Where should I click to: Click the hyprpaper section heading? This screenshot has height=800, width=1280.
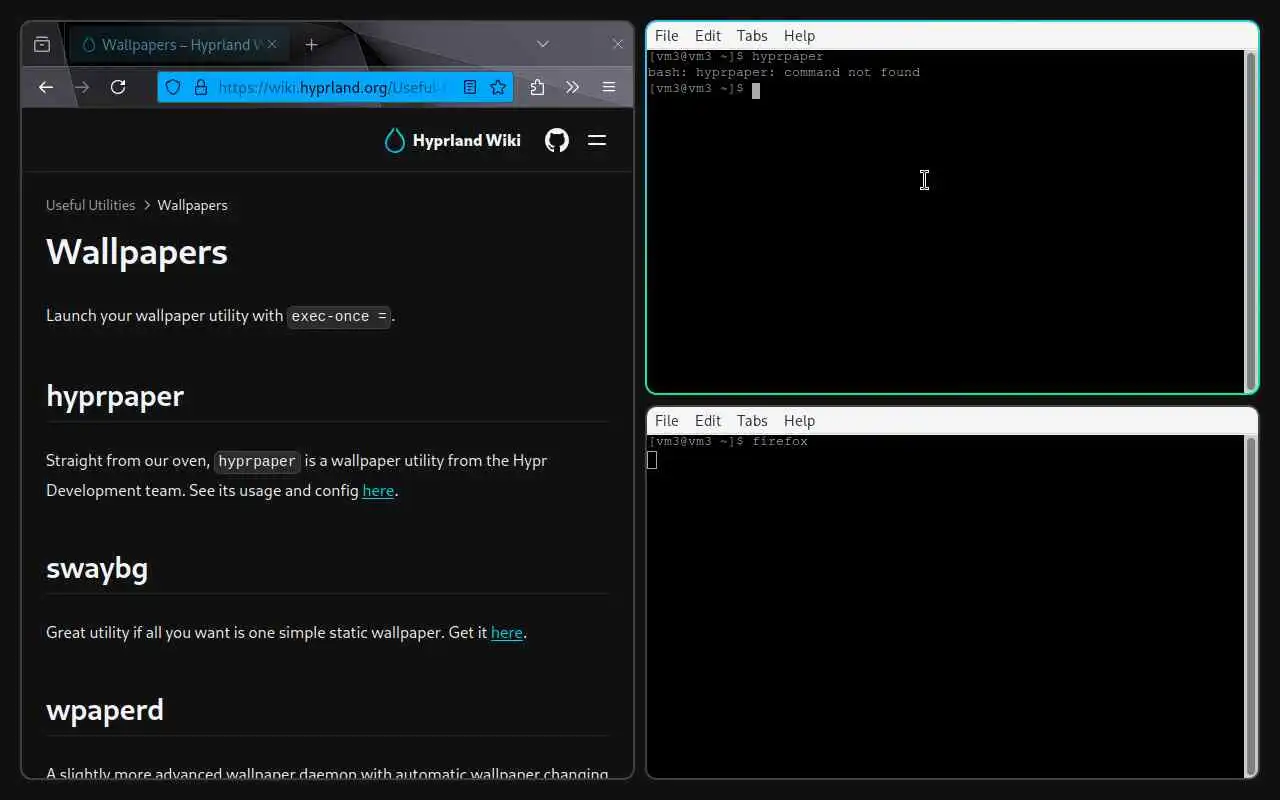click(x=115, y=396)
